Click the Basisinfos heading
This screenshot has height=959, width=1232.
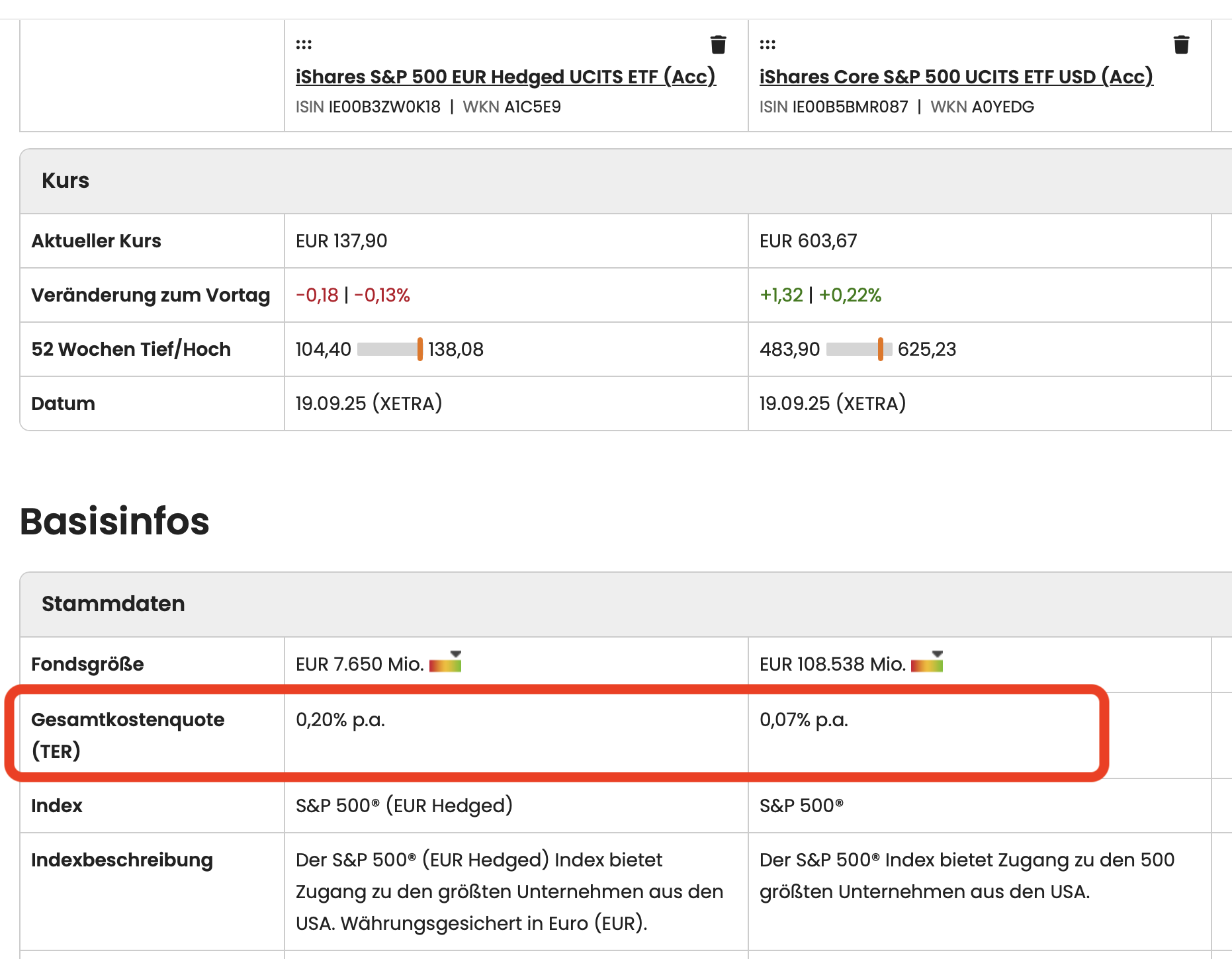[x=114, y=521]
